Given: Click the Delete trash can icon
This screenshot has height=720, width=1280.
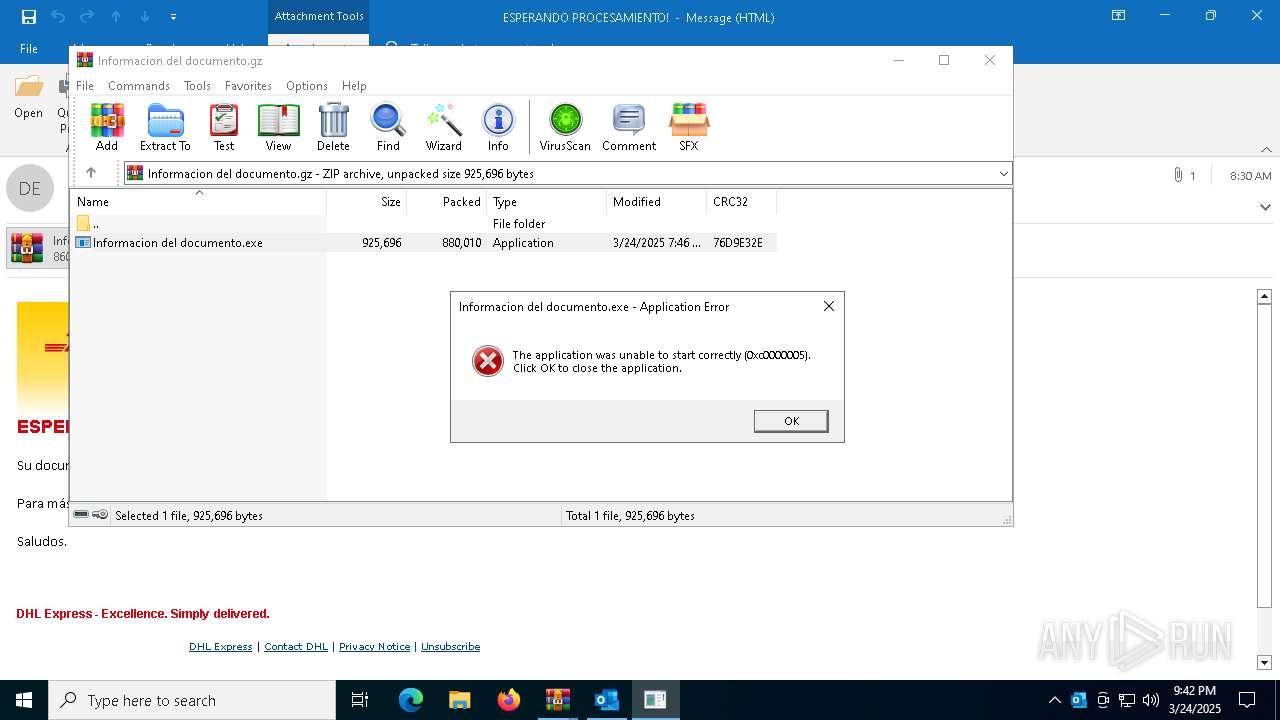Looking at the screenshot, I should click(333, 127).
